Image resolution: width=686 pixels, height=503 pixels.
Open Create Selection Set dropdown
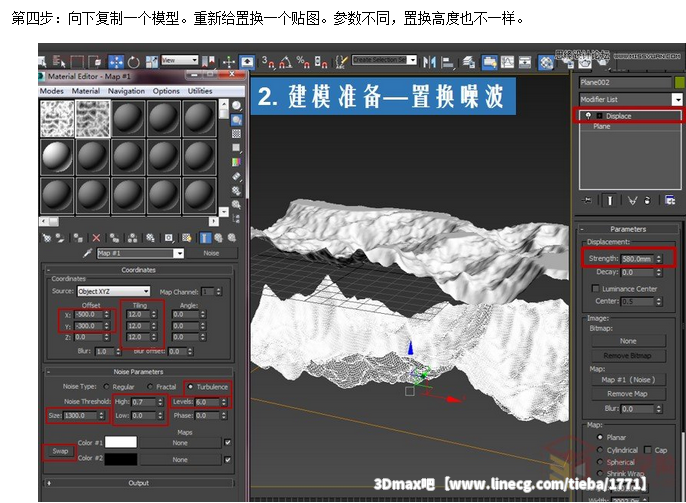412,60
